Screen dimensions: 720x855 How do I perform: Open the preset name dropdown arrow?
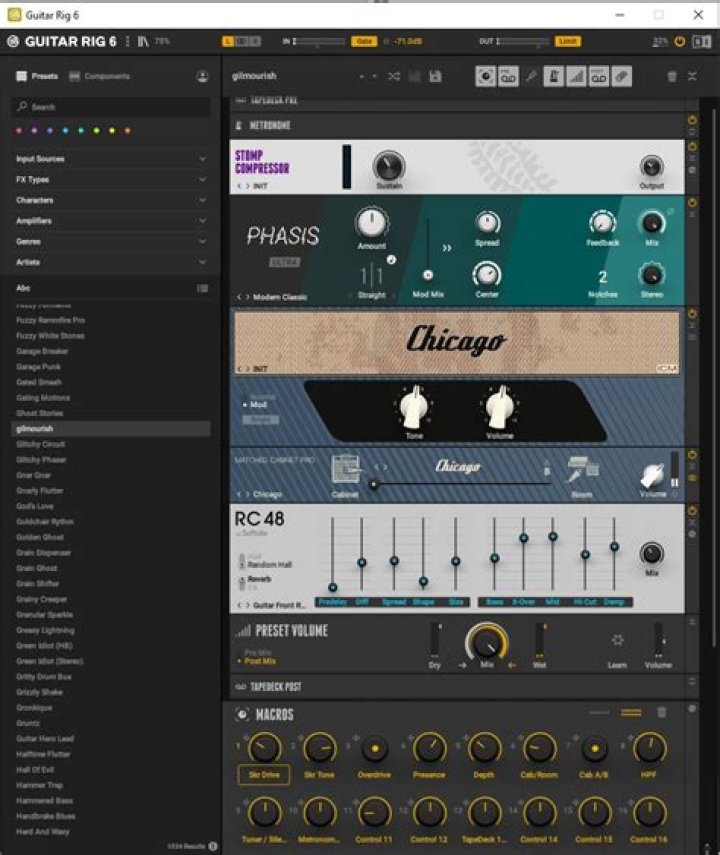pyautogui.click(x=374, y=77)
